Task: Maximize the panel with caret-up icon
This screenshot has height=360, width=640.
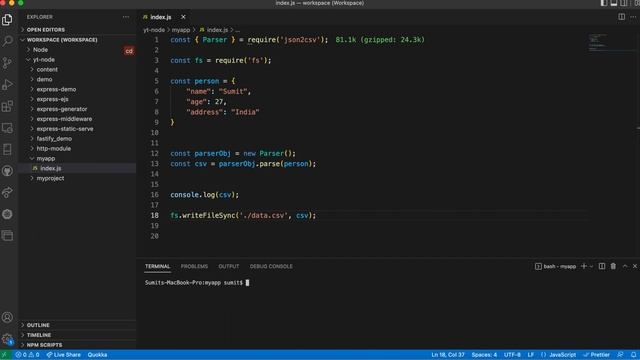Action: (x=625, y=266)
